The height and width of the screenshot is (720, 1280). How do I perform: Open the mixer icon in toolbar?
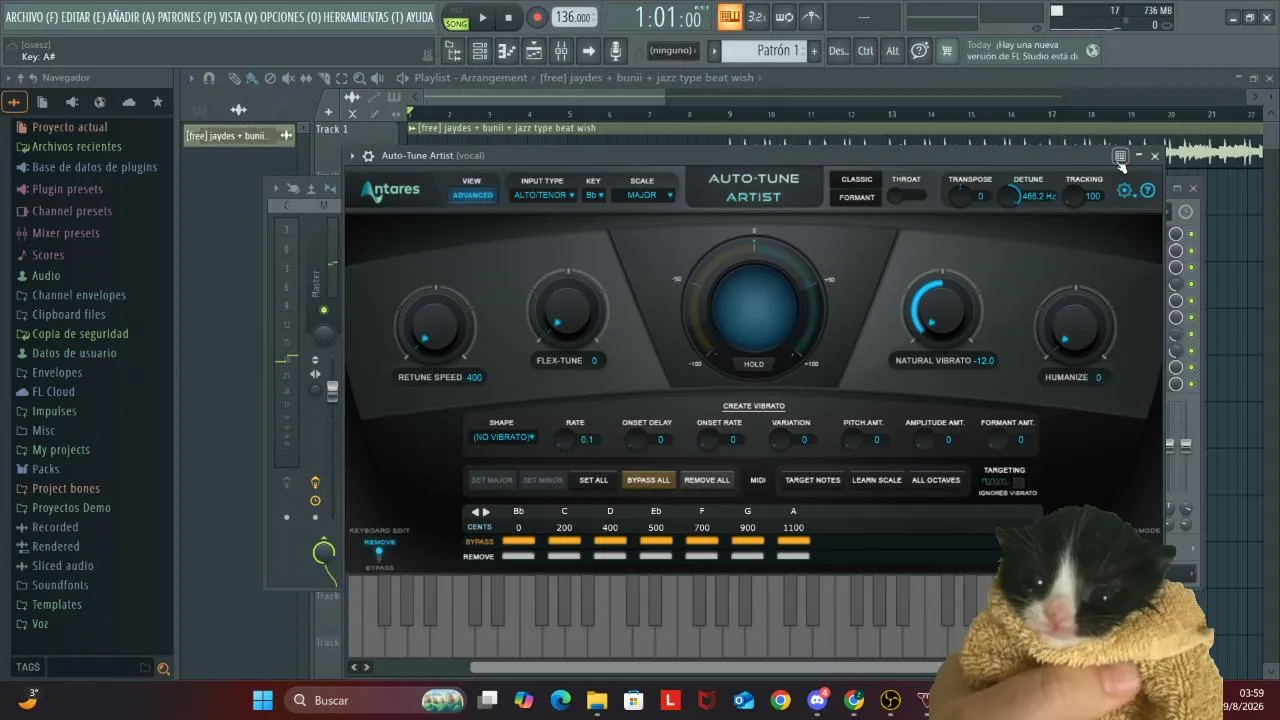tap(561, 51)
